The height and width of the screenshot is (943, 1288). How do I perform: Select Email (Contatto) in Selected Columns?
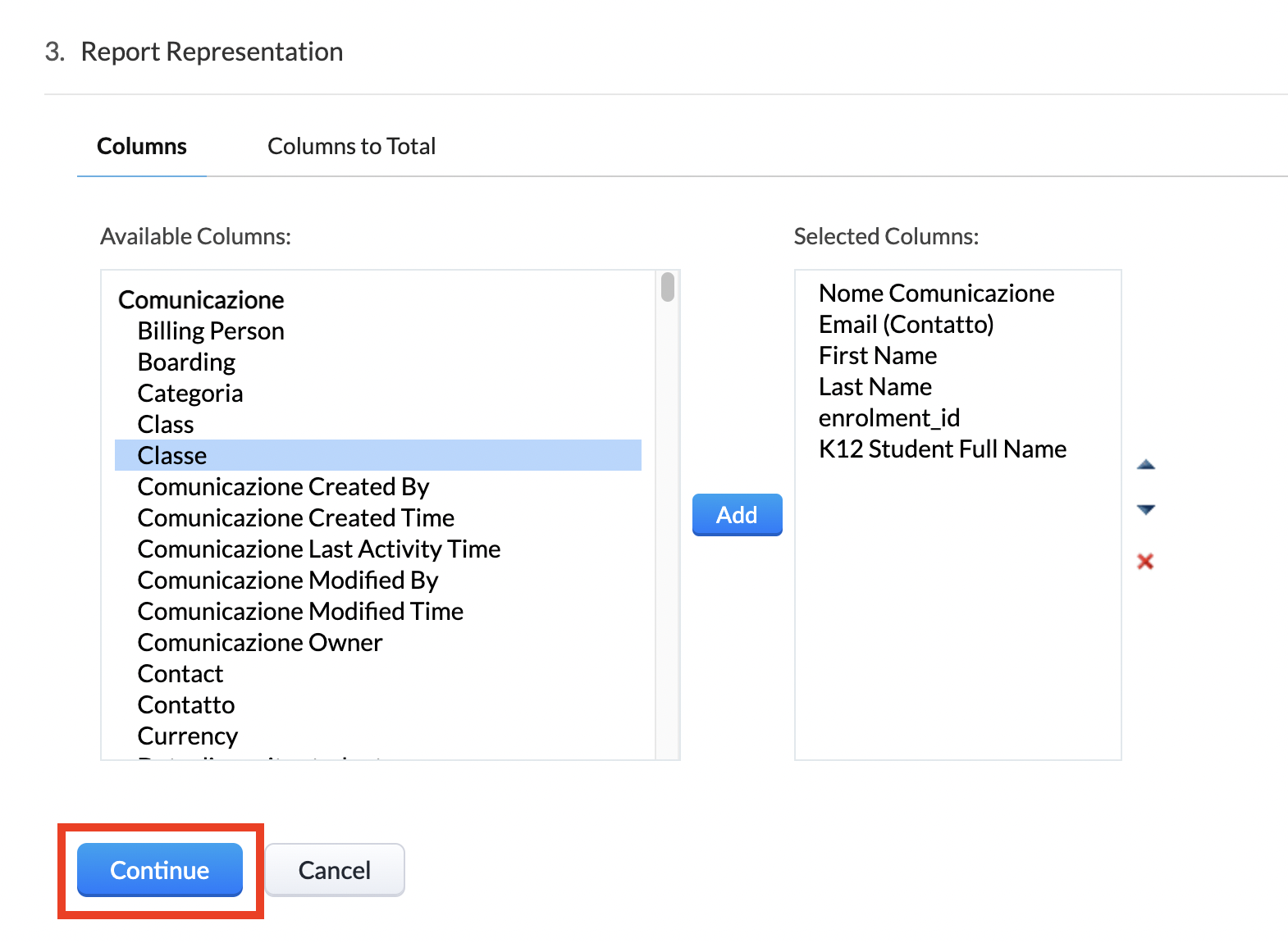(x=906, y=325)
